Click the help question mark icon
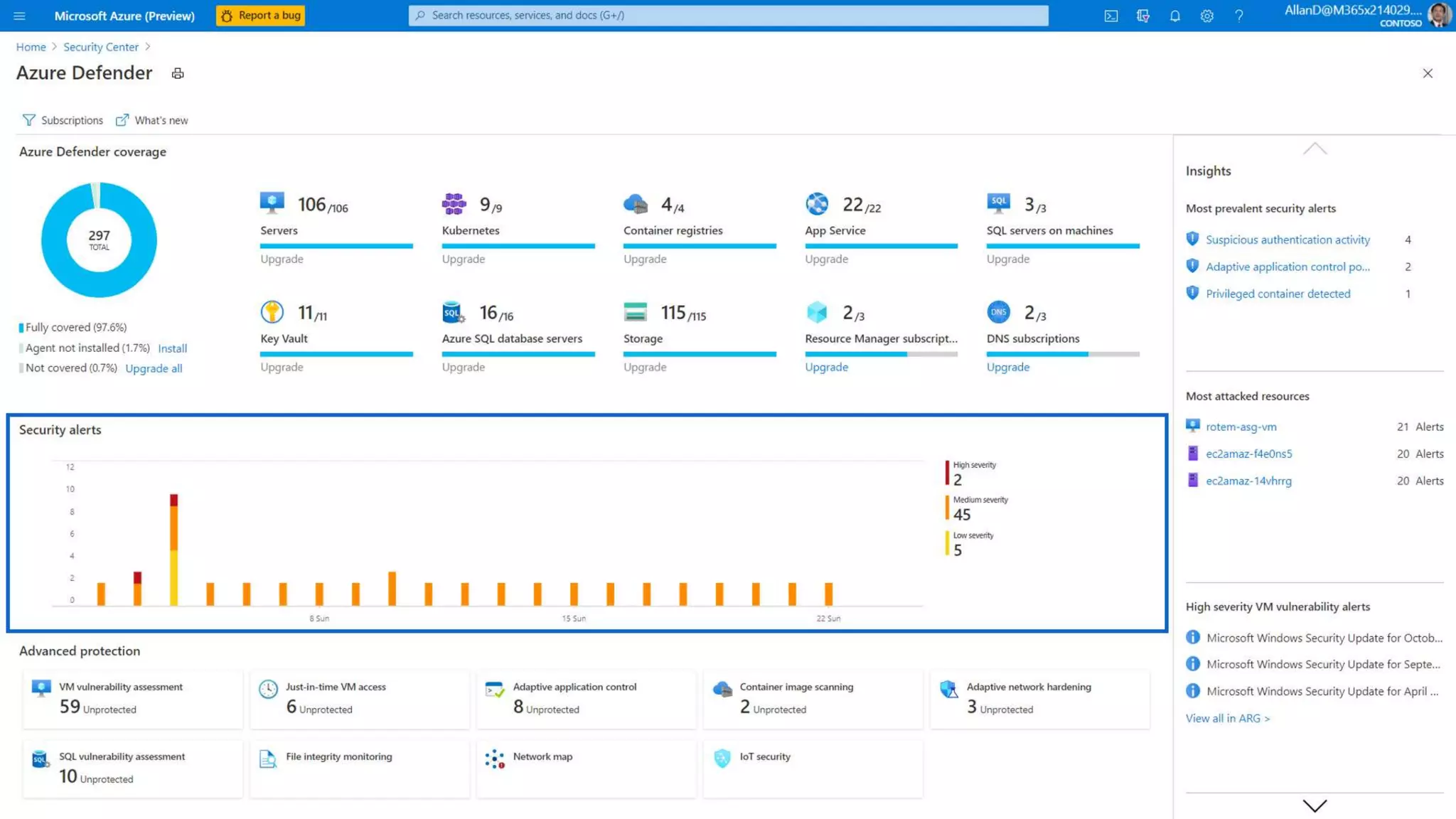1456x819 pixels. coord(1238,16)
